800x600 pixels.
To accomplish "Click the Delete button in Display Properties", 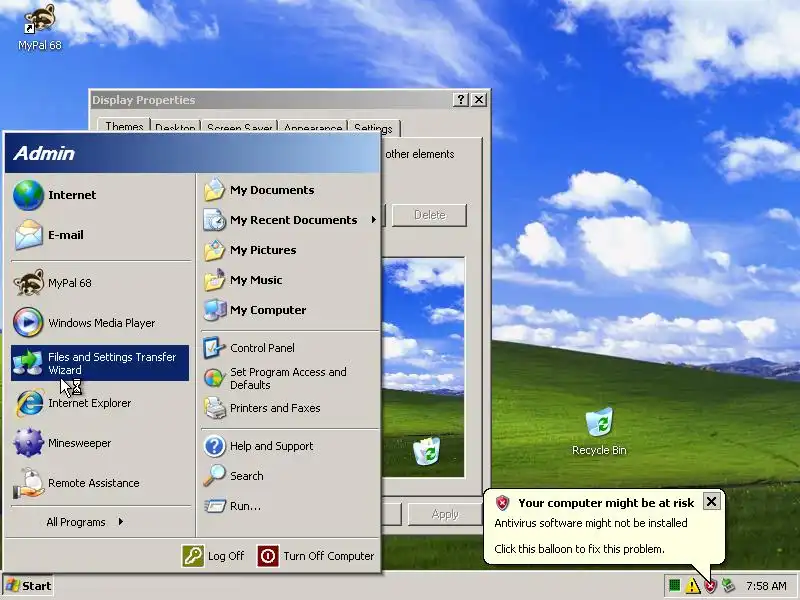I will click(x=429, y=215).
